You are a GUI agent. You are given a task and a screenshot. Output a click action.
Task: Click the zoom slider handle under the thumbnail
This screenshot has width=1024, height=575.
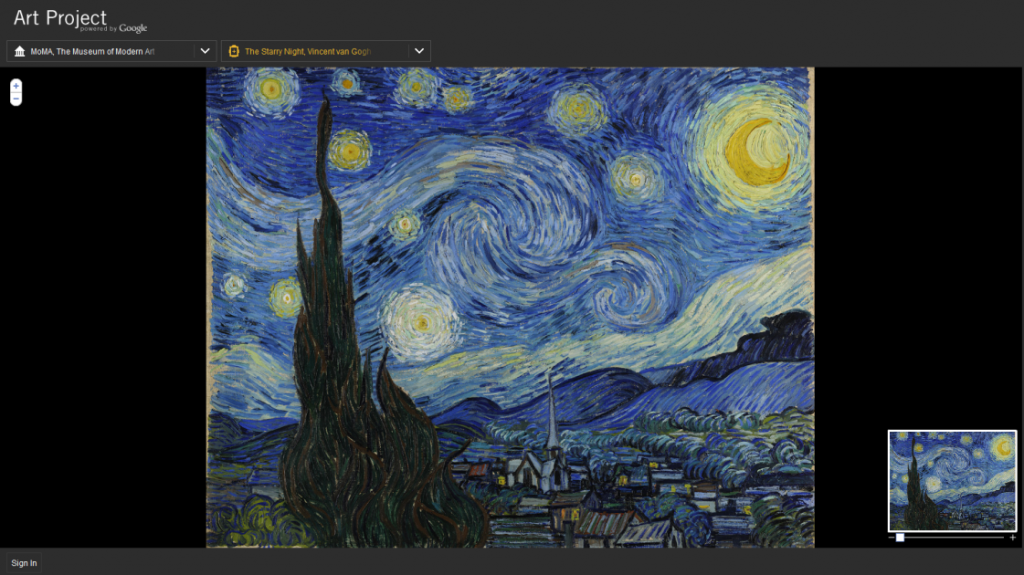click(900, 538)
